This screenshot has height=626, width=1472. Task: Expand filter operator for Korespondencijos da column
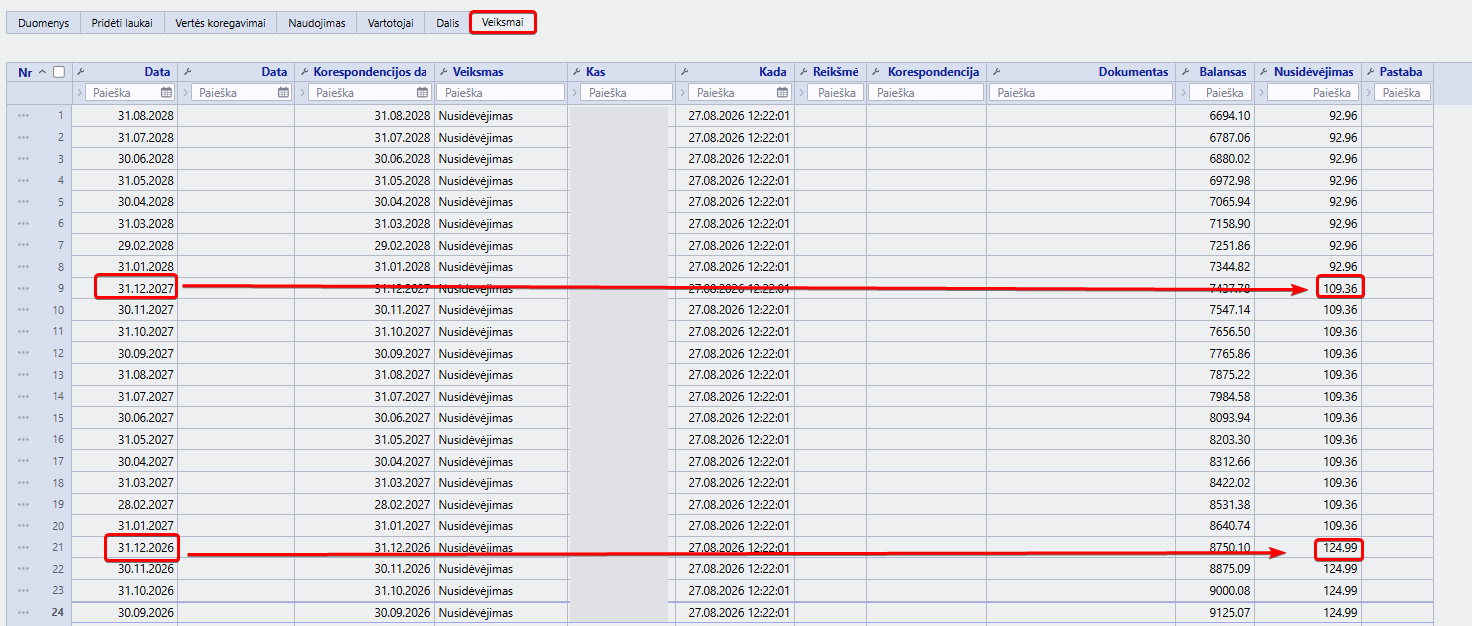coord(303,92)
